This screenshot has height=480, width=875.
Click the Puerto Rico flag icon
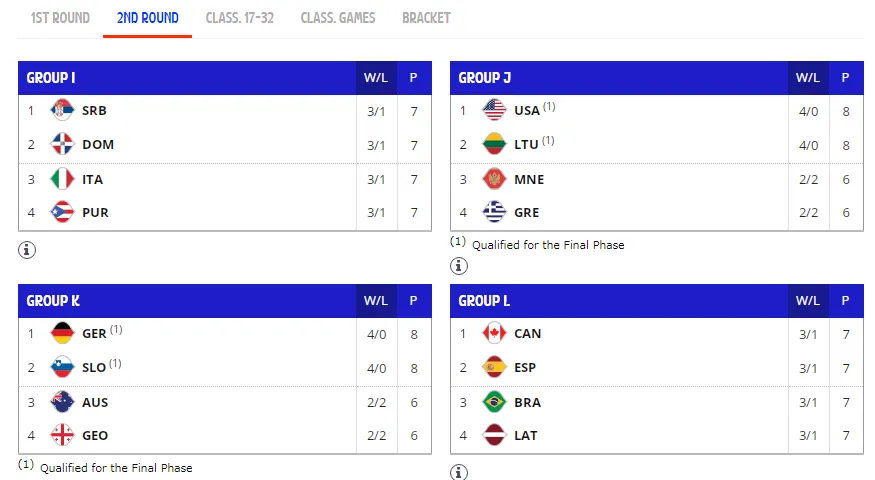click(x=62, y=212)
